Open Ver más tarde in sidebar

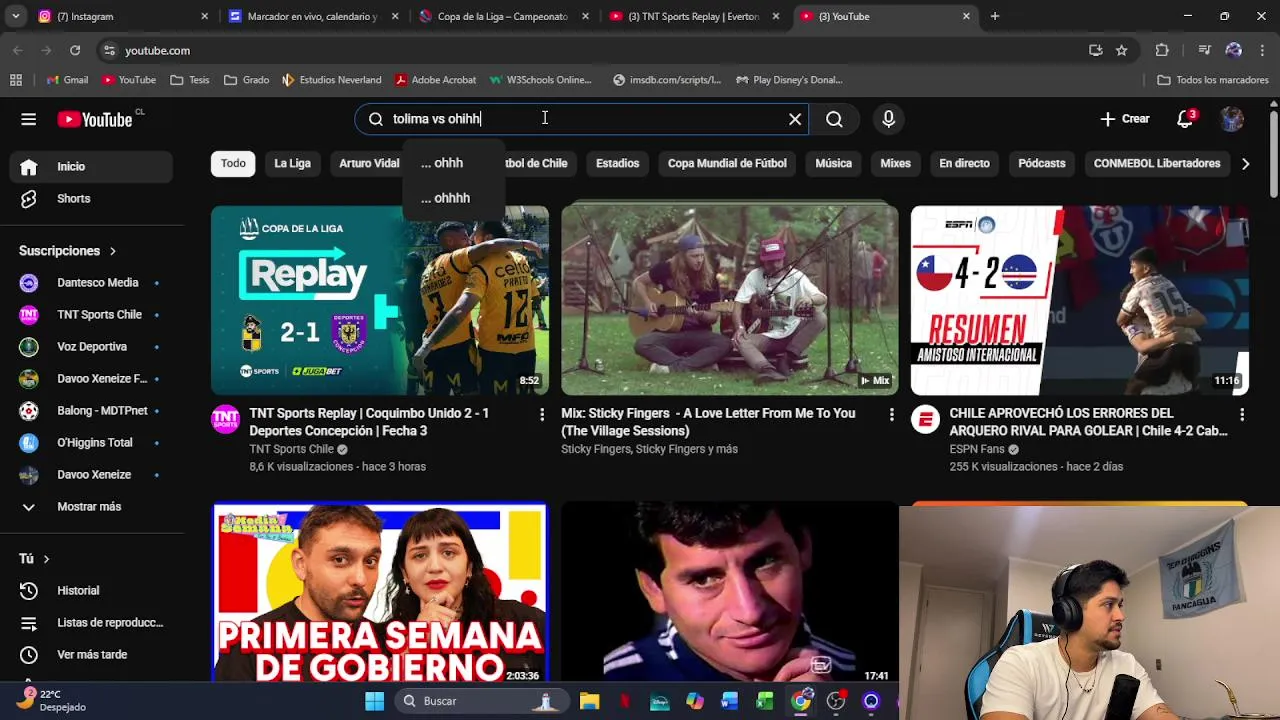click(x=91, y=655)
